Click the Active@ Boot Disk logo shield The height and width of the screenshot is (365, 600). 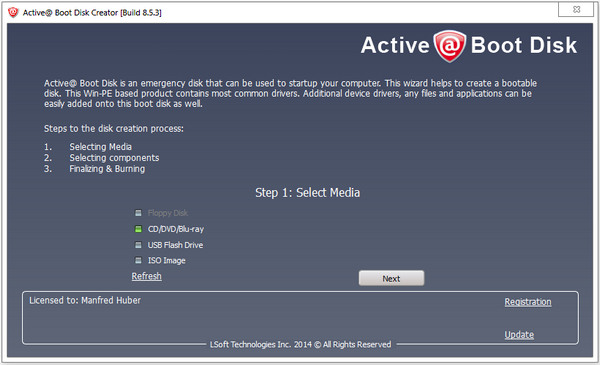click(450, 46)
